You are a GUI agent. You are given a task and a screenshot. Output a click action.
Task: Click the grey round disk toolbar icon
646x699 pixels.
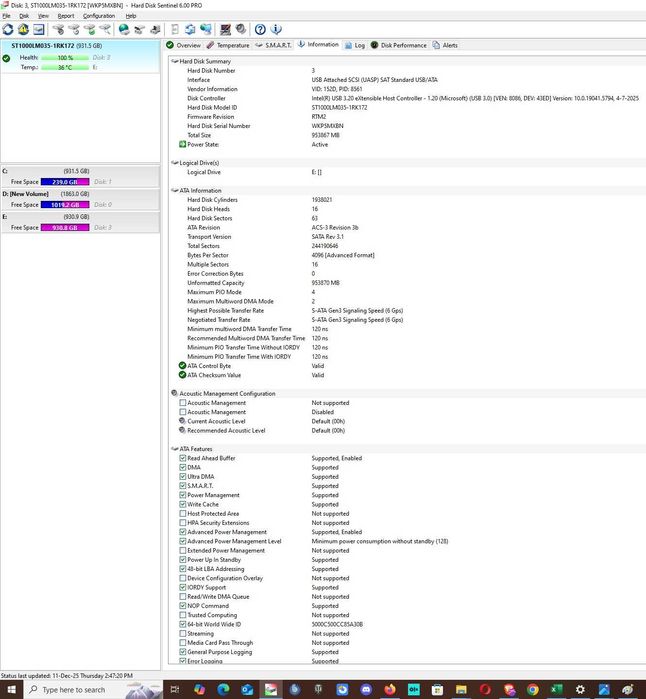(241, 29)
